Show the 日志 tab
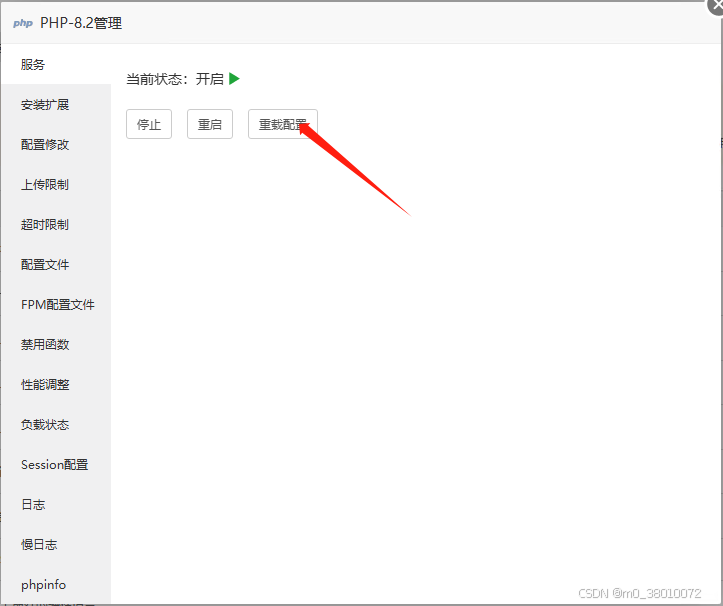The width and height of the screenshot is (723, 606). click(x=56, y=505)
